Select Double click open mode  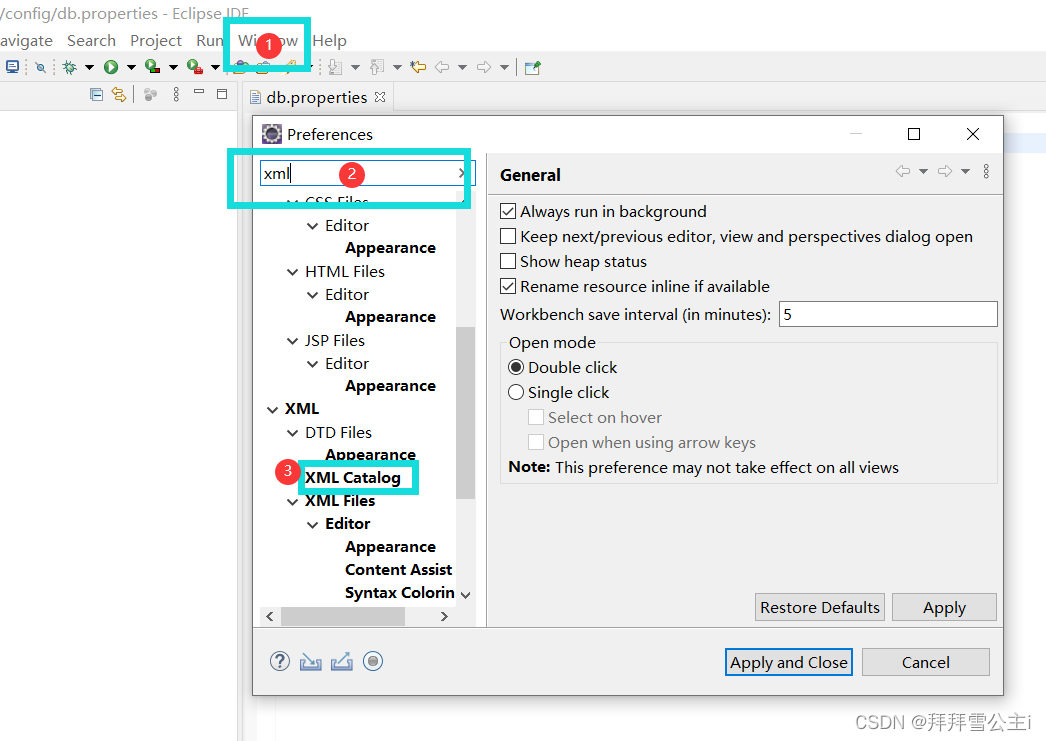click(516, 367)
